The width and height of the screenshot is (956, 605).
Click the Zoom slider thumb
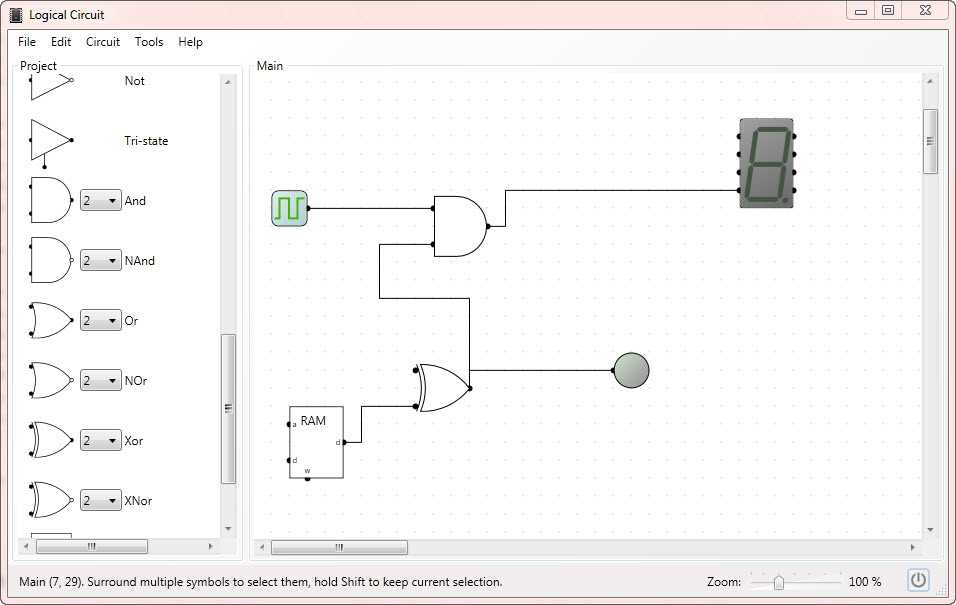[x=779, y=582]
